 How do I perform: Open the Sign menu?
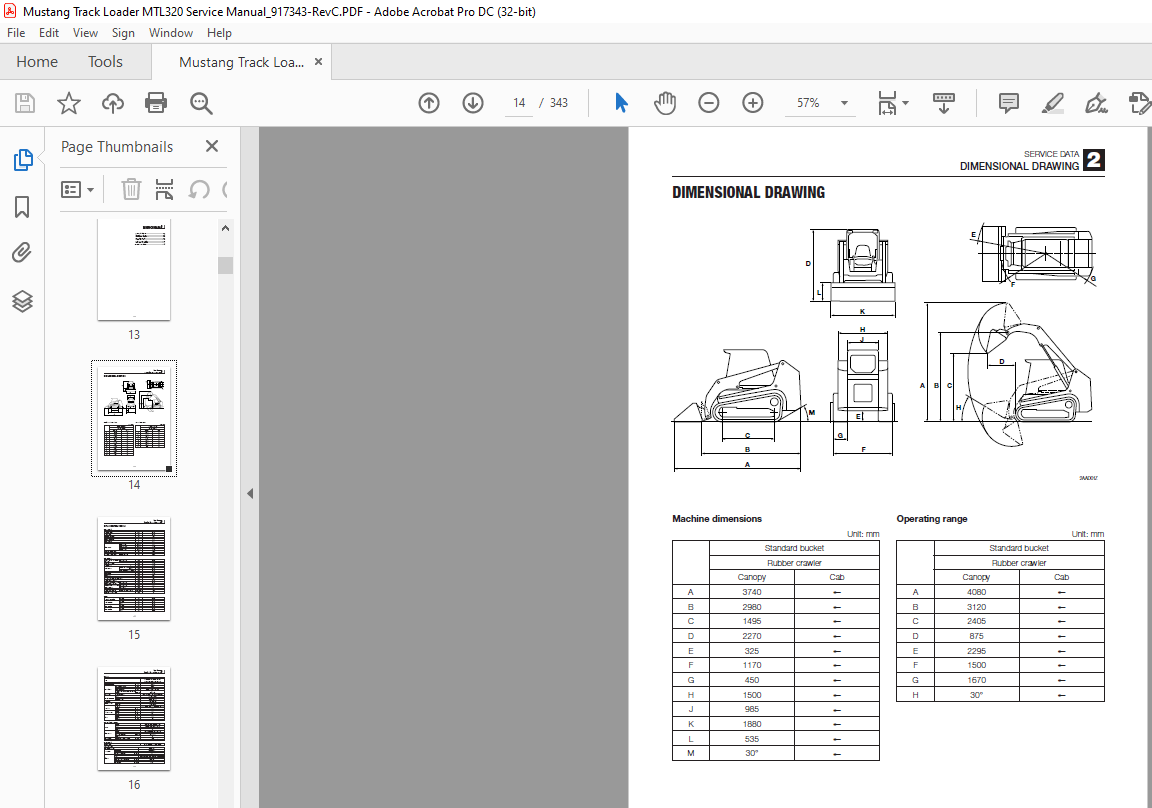(x=123, y=33)
